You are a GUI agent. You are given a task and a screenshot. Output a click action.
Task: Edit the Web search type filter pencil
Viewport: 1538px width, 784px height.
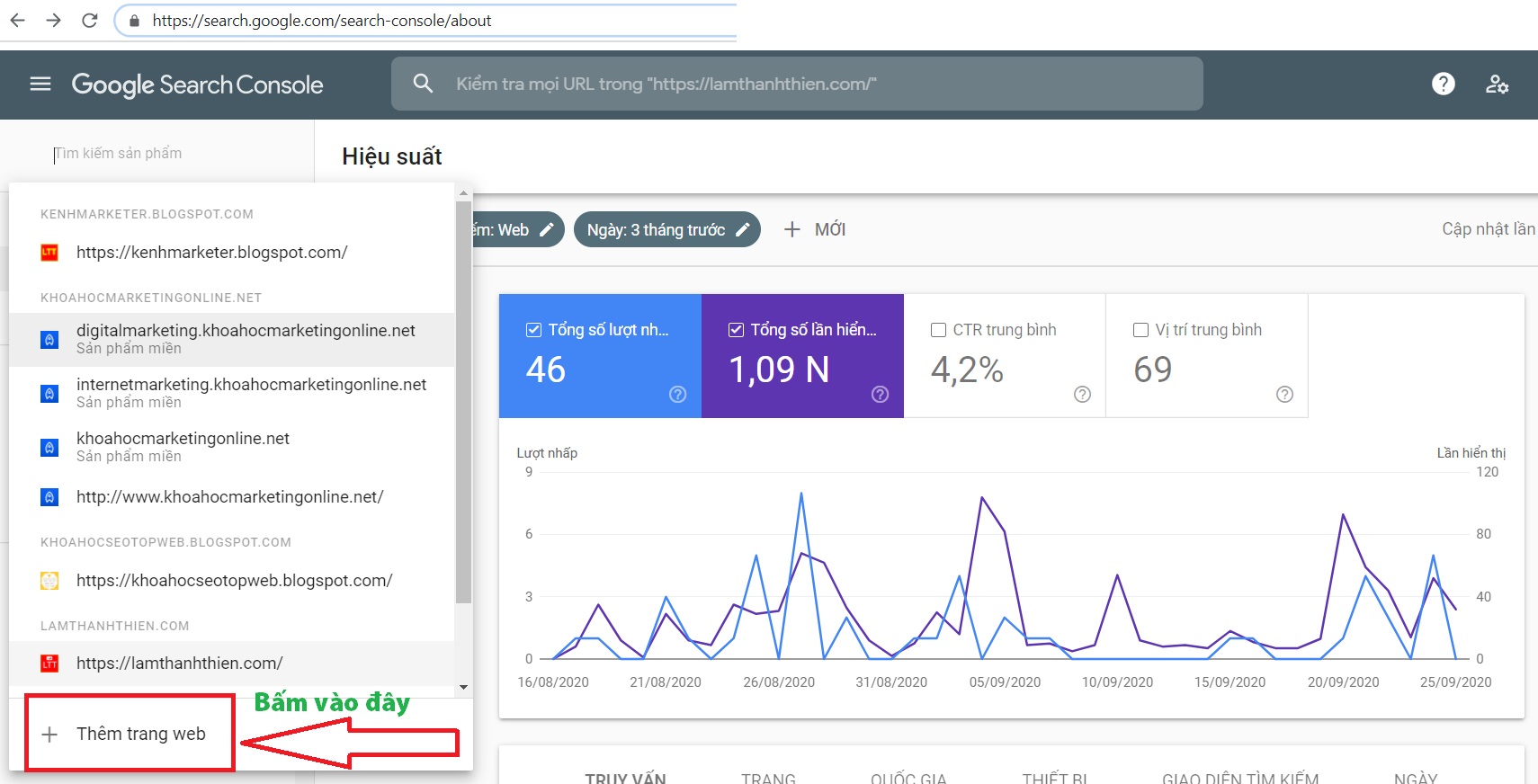(x=546, y=229)
